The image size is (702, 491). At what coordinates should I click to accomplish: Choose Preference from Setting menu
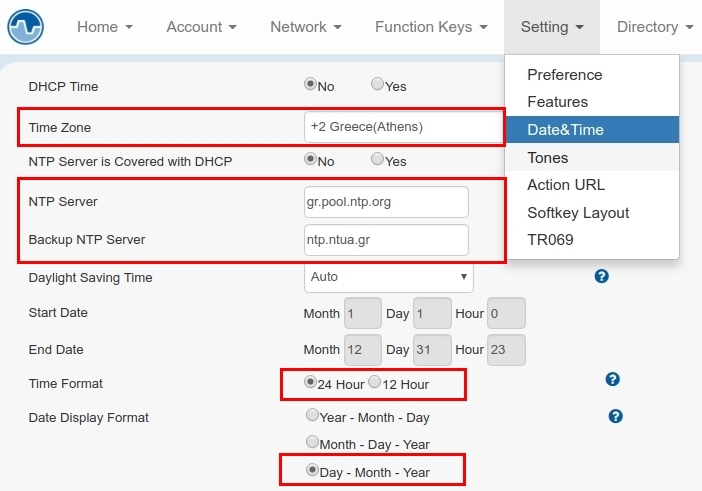tap(565, 75)
